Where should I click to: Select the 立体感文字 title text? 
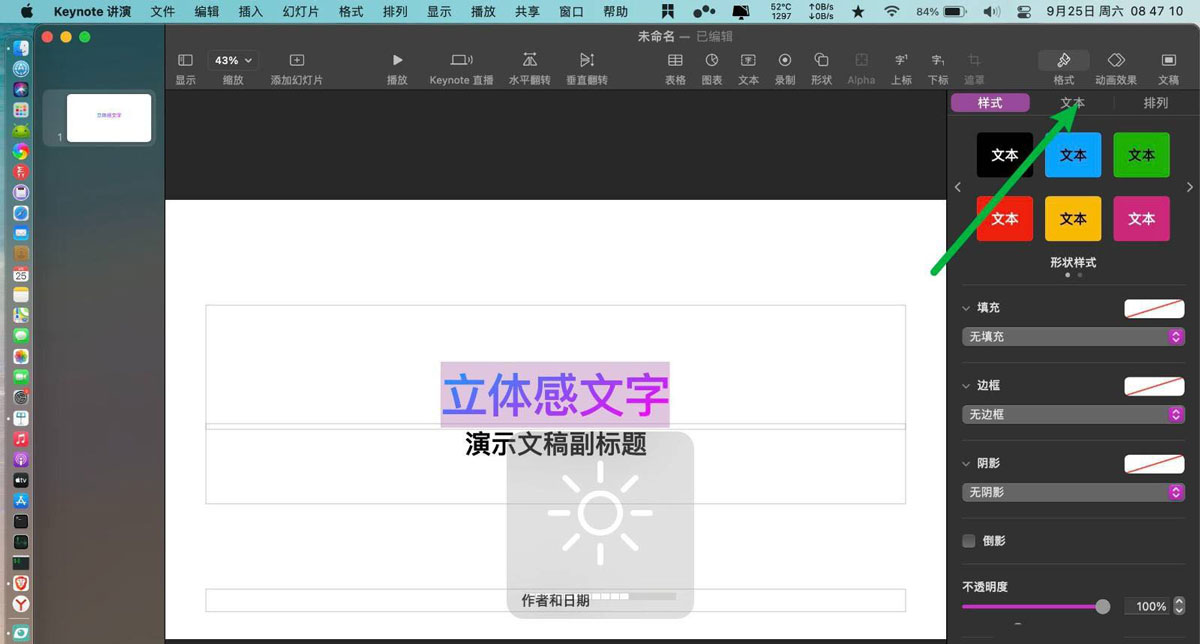(x=555, y=394)
